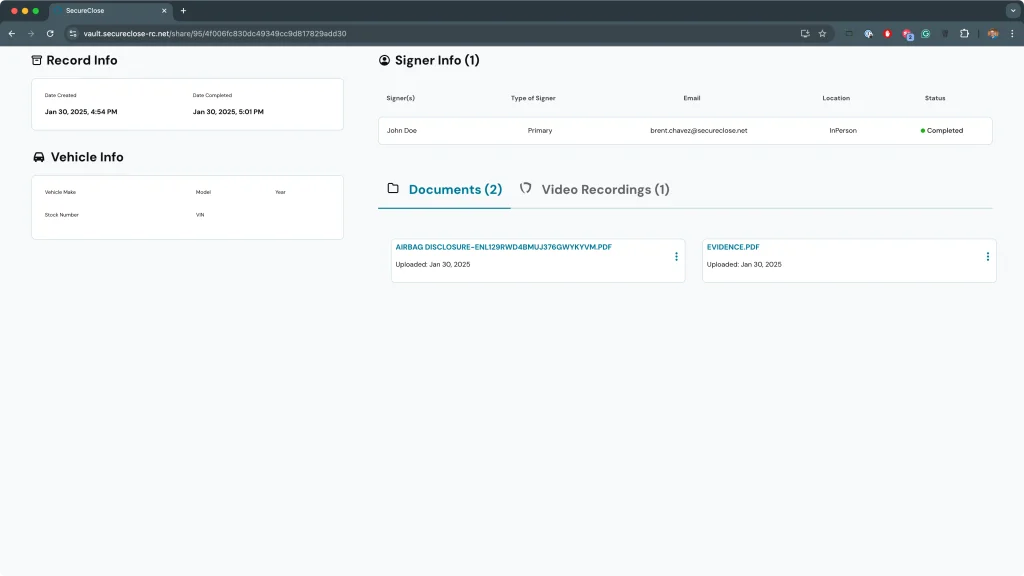Click the address bar URL

(215, 33)
